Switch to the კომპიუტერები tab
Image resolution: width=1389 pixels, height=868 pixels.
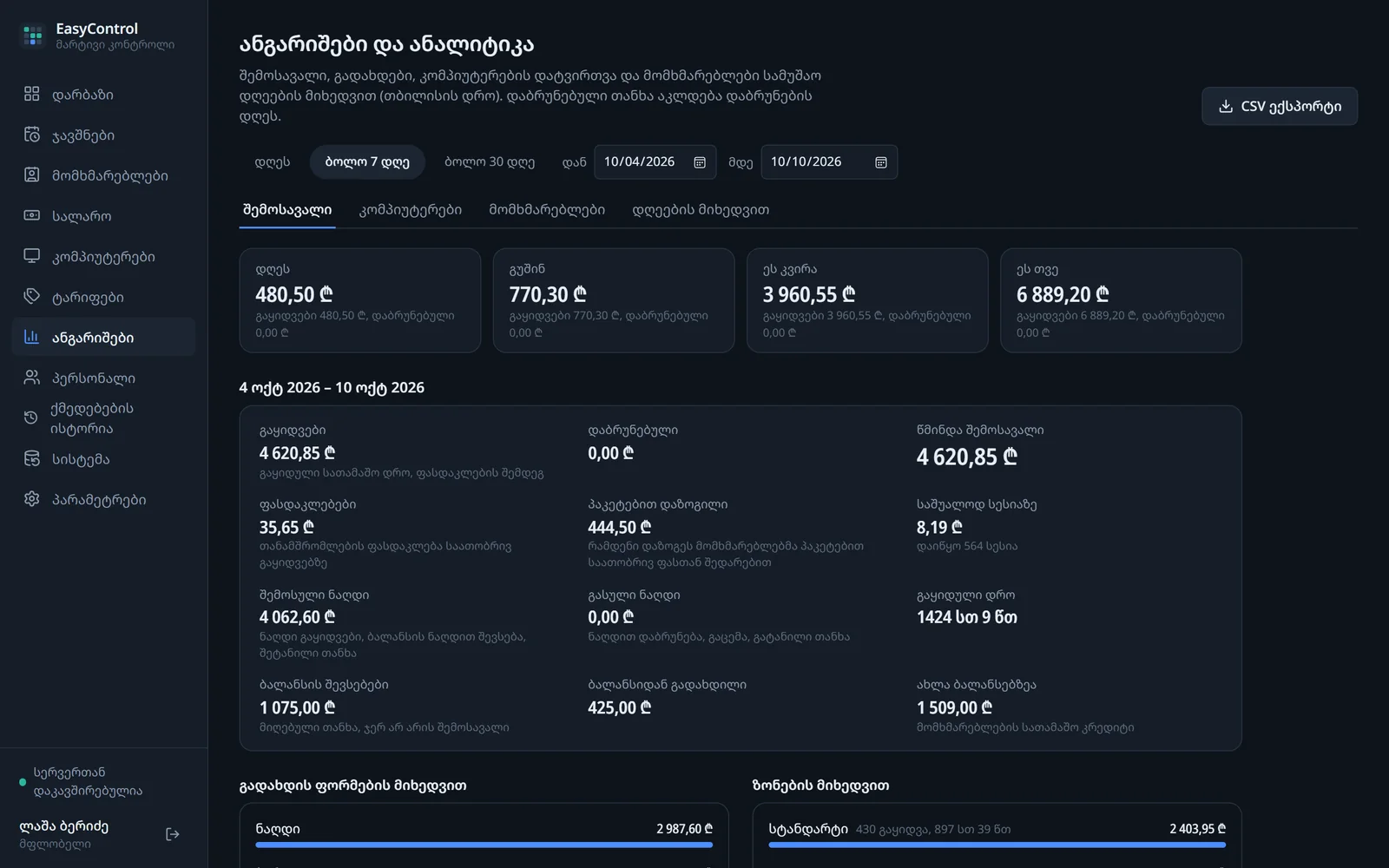click(x=411, y=210)
